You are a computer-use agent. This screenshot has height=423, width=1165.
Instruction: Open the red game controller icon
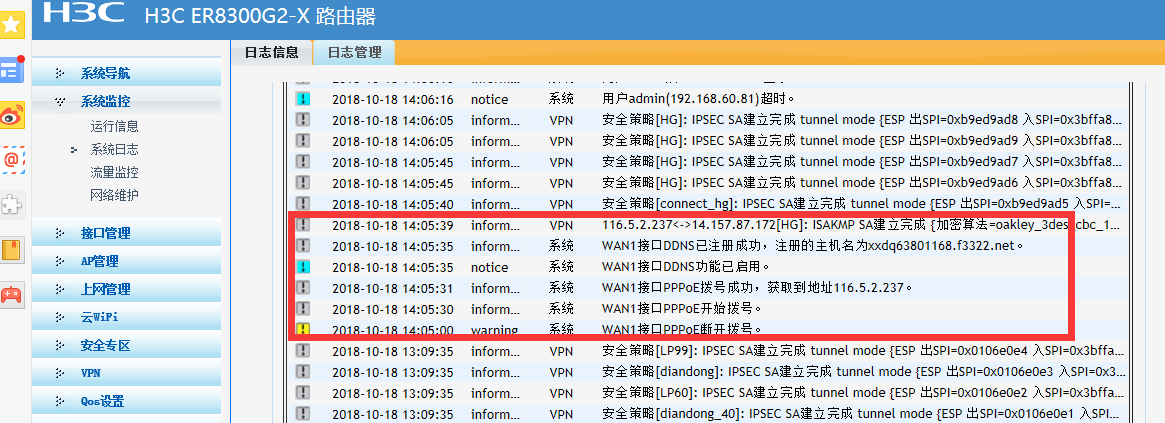(x=11, y=294)
